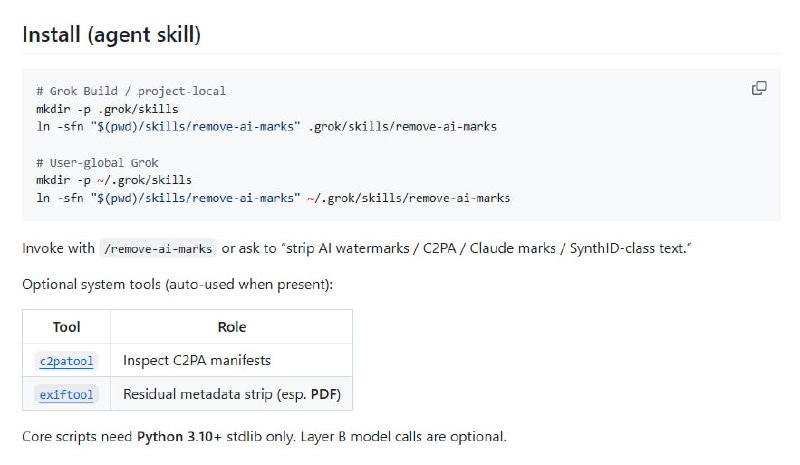The width and height of the screenshot is (800, 465).
Task: Click the Invoke with sentence text
Action: [x=357, y=249]
